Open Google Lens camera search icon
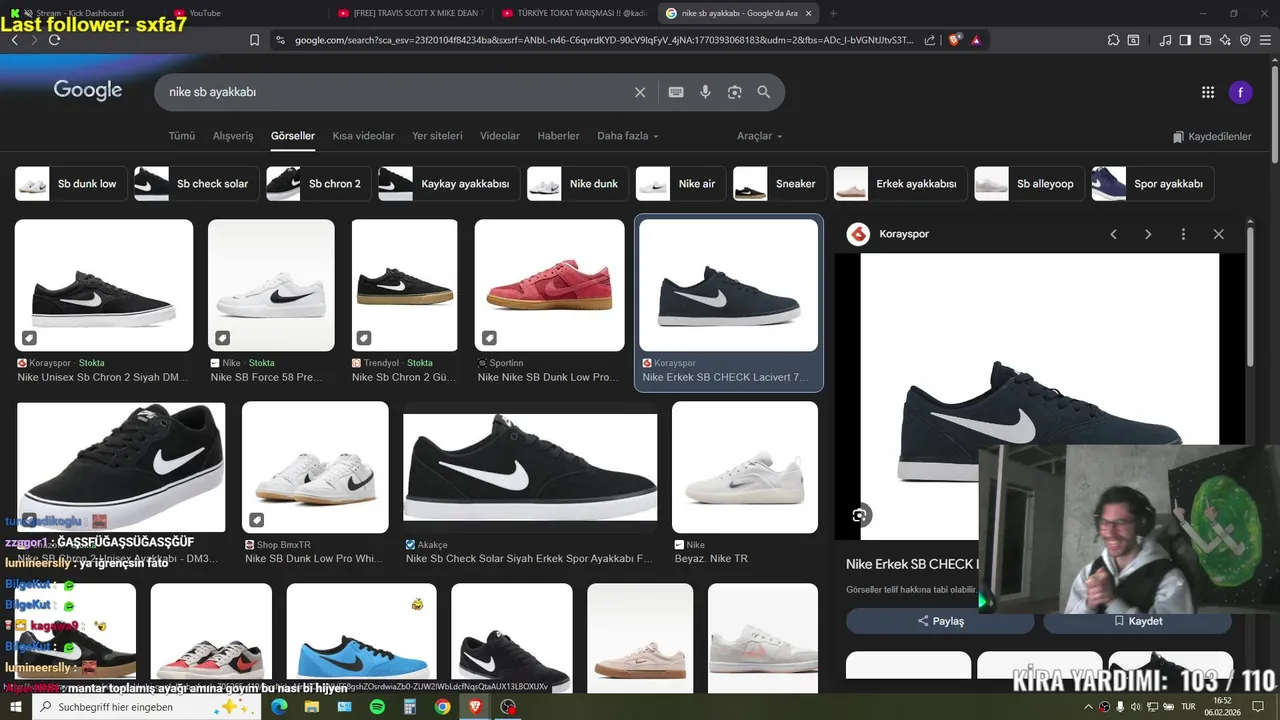Image resolution: width=1280 pixels, height=720 pixels. click(735, 92)
